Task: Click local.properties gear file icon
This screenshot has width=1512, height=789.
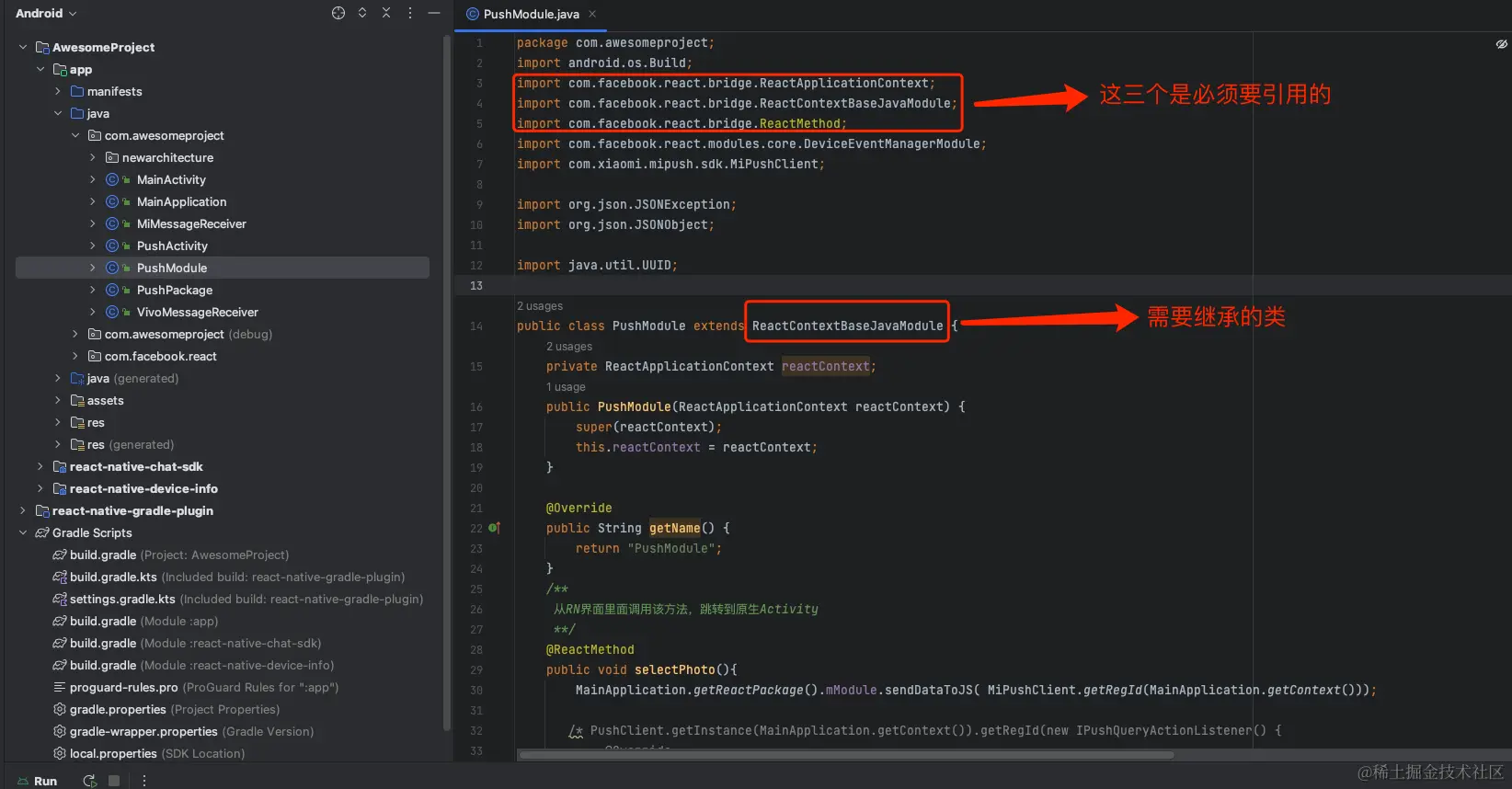Action: tap(60, 753)
